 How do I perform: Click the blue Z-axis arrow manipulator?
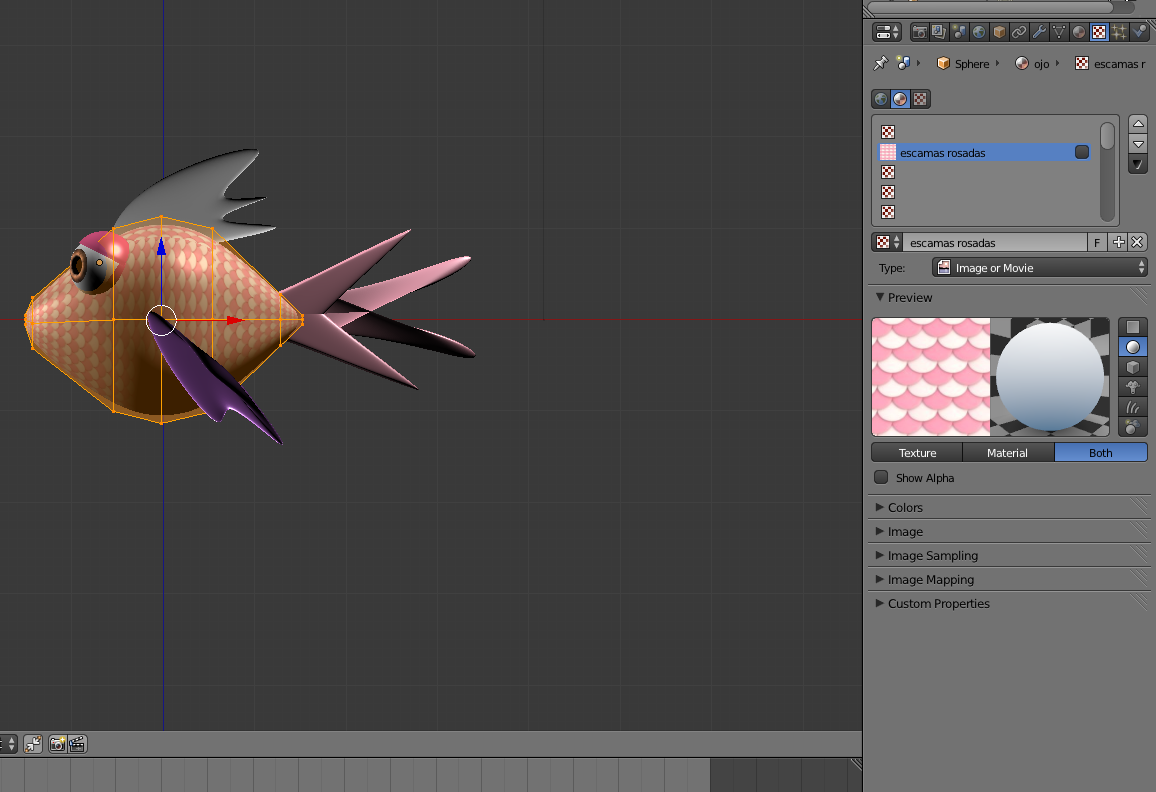coord(161,247)
